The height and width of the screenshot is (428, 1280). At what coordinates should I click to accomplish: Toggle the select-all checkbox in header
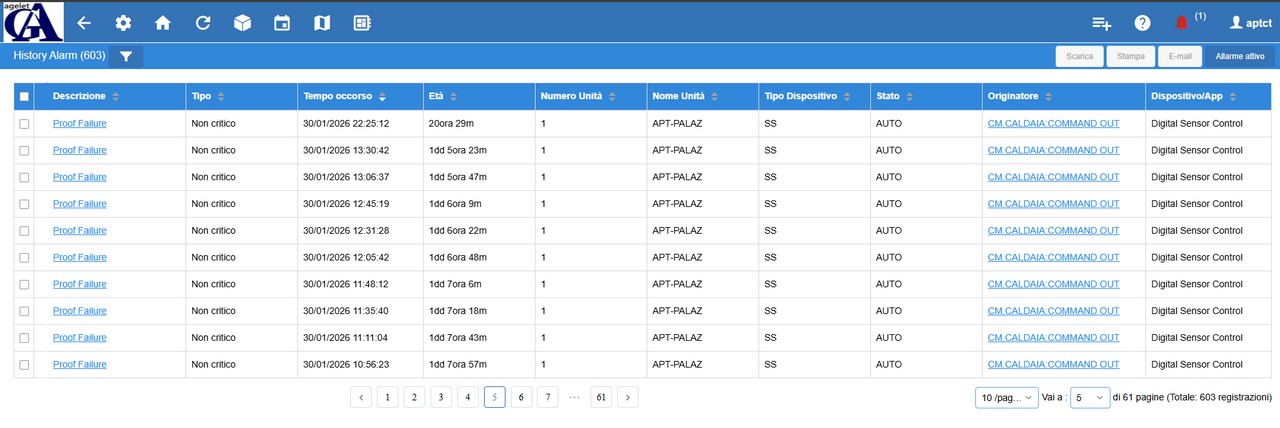(24, 97)
